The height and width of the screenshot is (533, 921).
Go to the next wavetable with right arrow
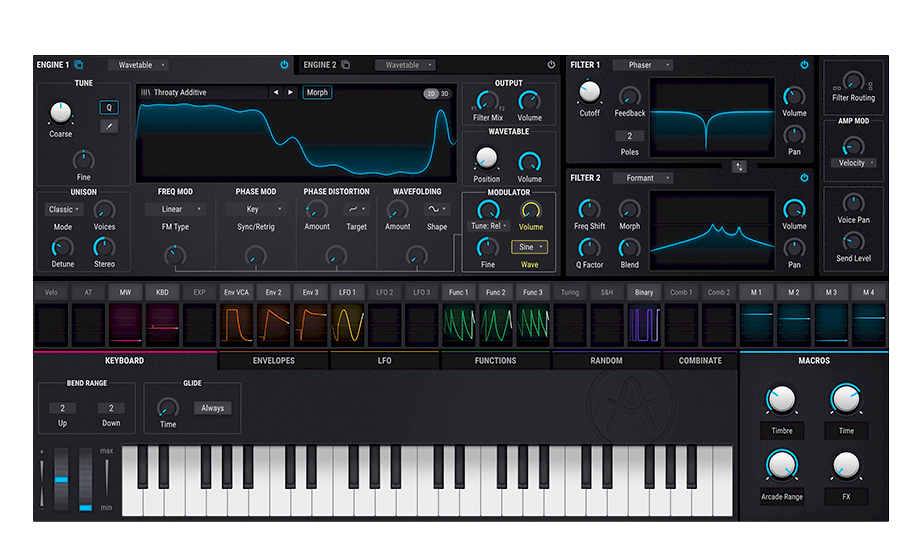coord(290,93)
